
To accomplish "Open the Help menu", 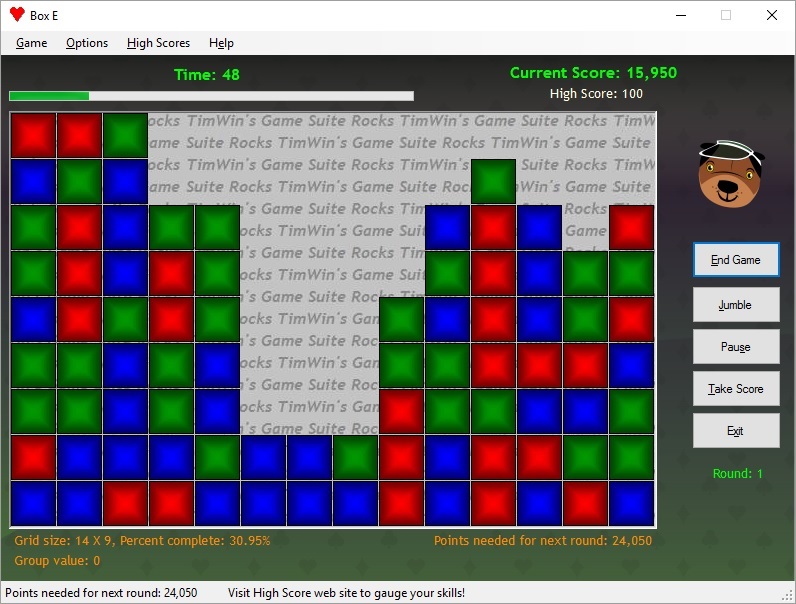I will [x=221, y=43].
